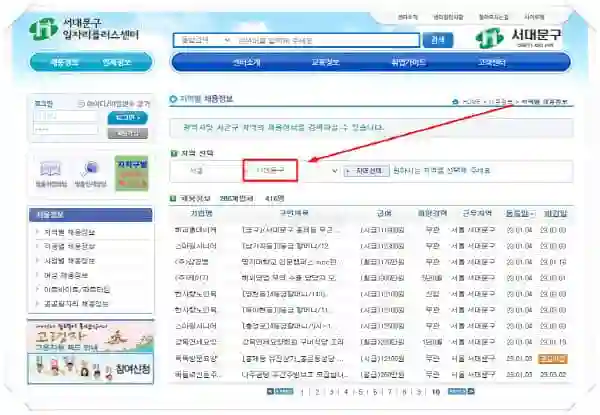Expand the third area dropdown with the chevron
Viewport: 600px width, 415px height.
[x=334, y=171]
